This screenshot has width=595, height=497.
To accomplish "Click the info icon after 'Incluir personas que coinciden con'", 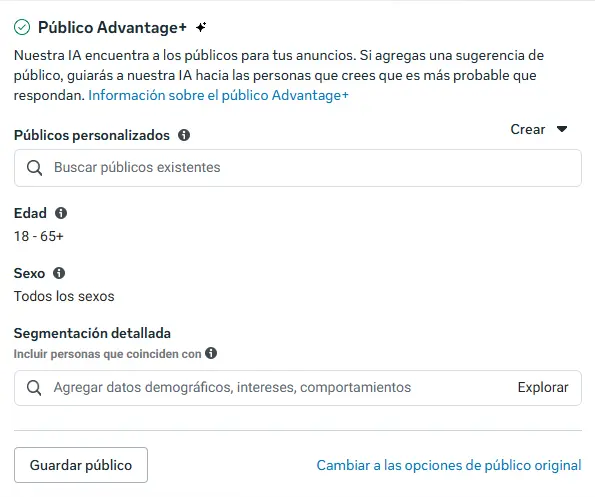I will coord(211,353).
